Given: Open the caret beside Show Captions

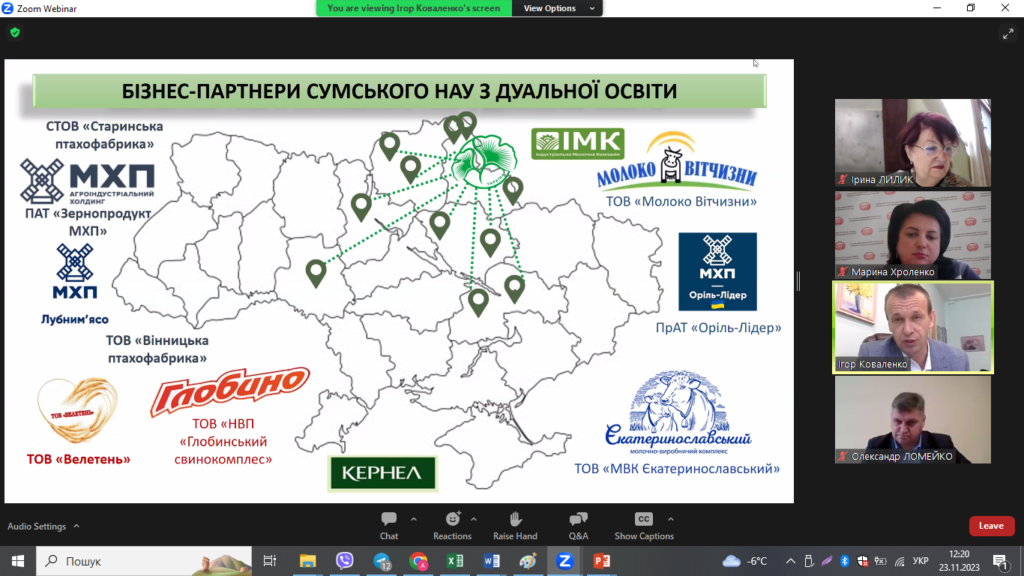Looking at the screenshot, I should tap(670, 519).
